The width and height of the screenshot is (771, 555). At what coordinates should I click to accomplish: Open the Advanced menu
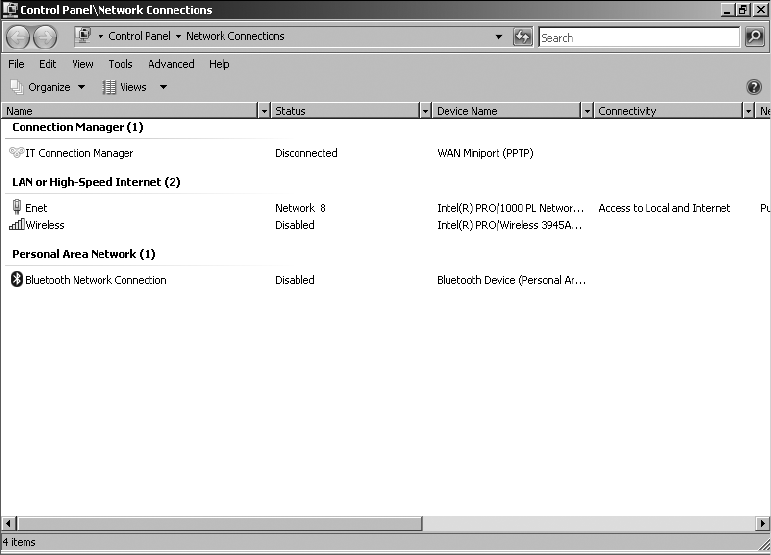tap(171, 64)
